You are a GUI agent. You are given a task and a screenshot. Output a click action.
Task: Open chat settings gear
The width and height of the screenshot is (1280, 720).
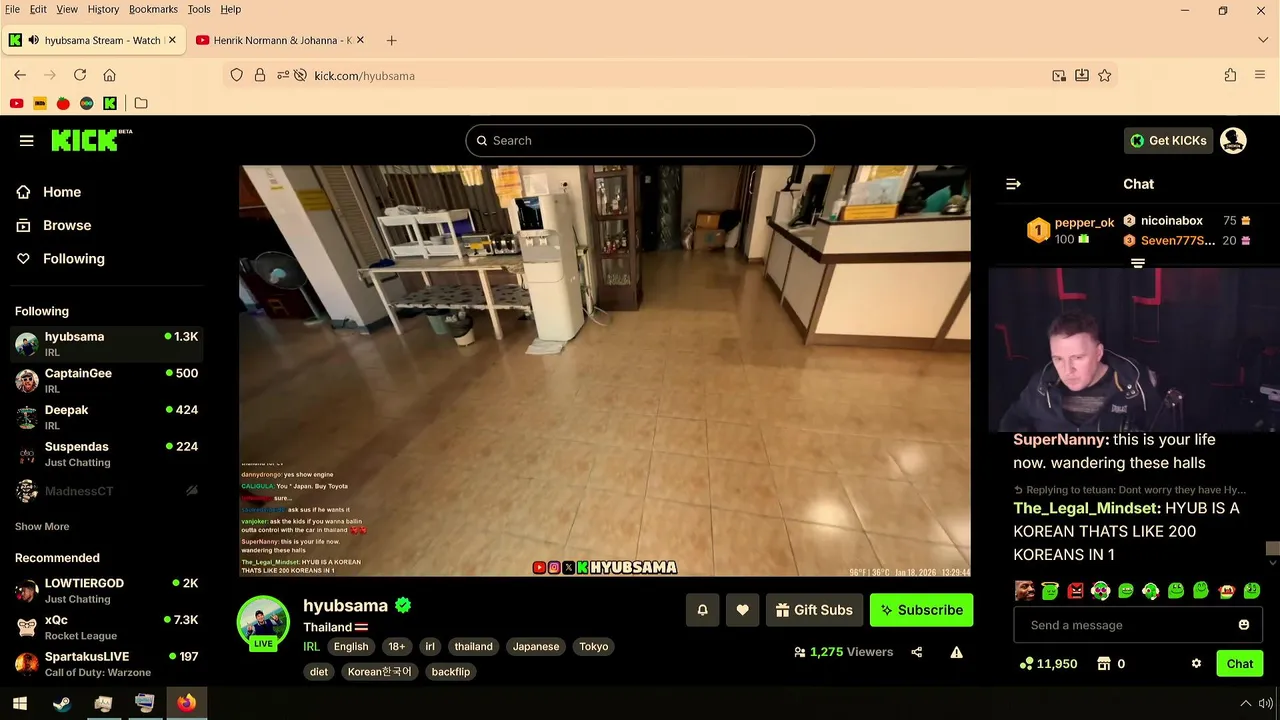pos(1196,664)
